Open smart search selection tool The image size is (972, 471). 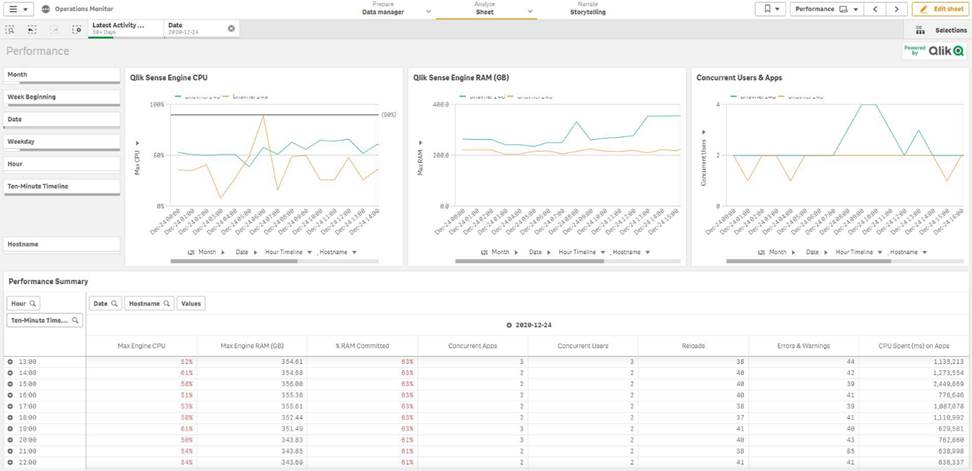point(10,29)
